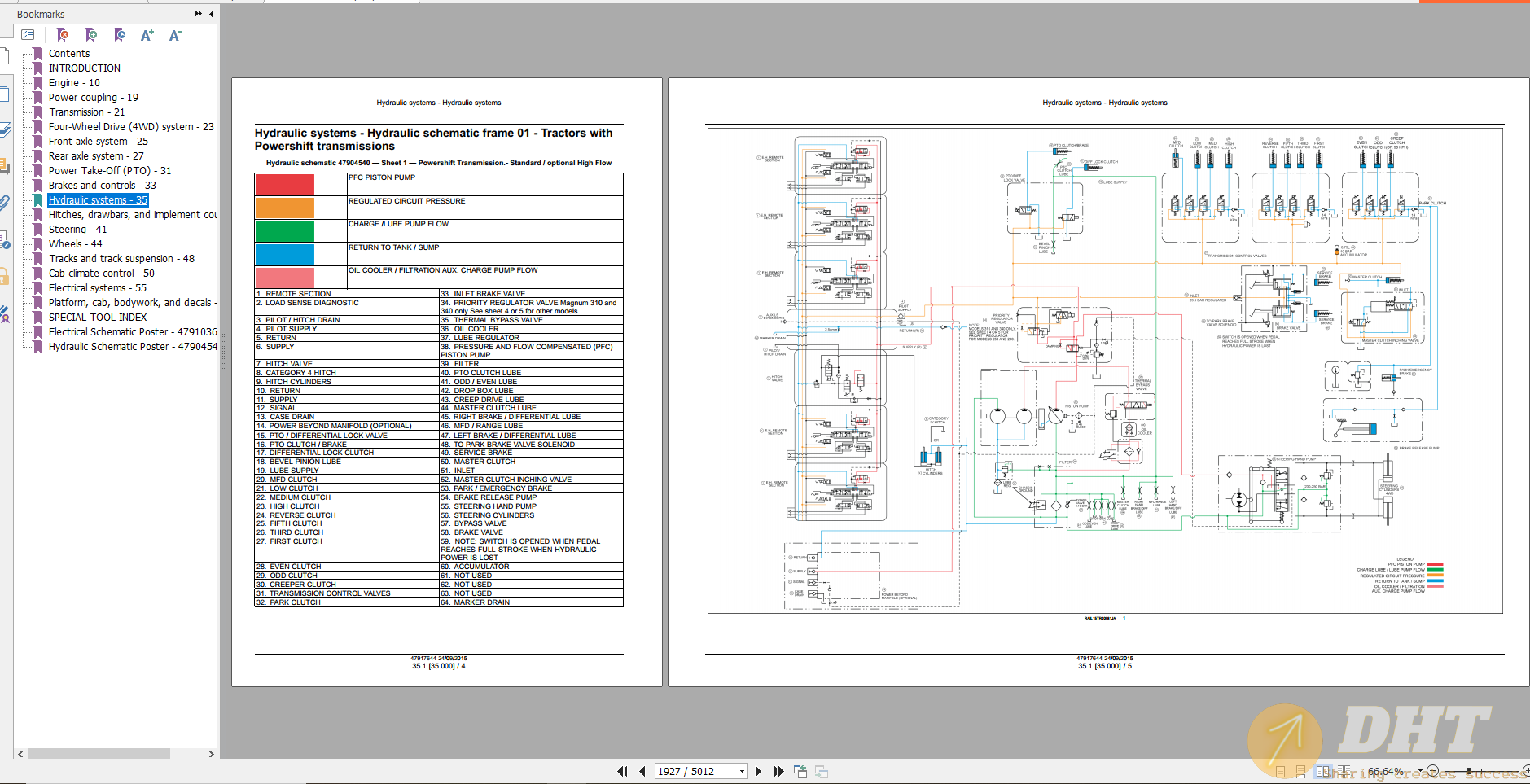Click the add new bookmark icon
This screenshot has height=784, width=1530.
(x=91, y=35)
